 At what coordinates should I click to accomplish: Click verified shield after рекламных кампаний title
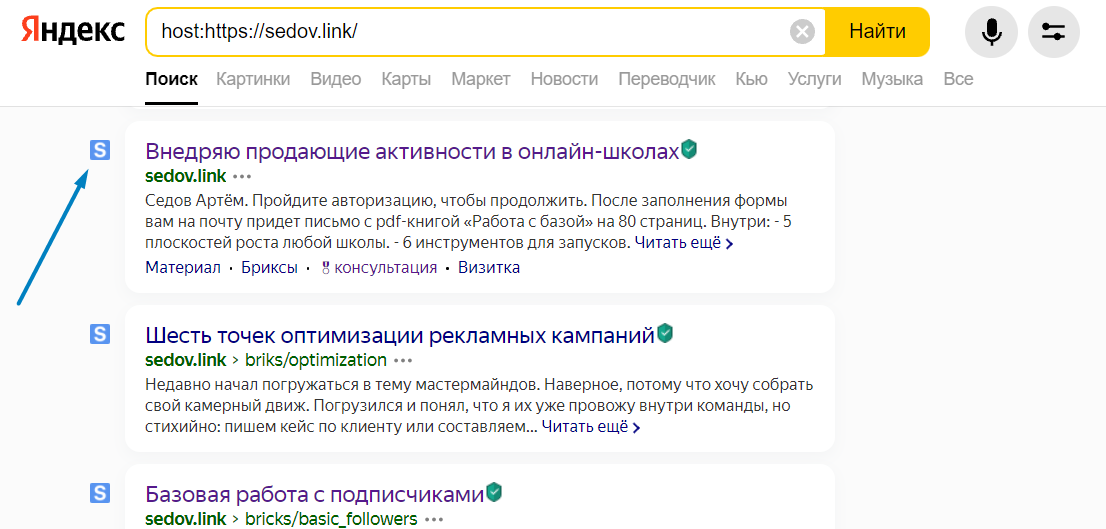(x=665, y=334)
